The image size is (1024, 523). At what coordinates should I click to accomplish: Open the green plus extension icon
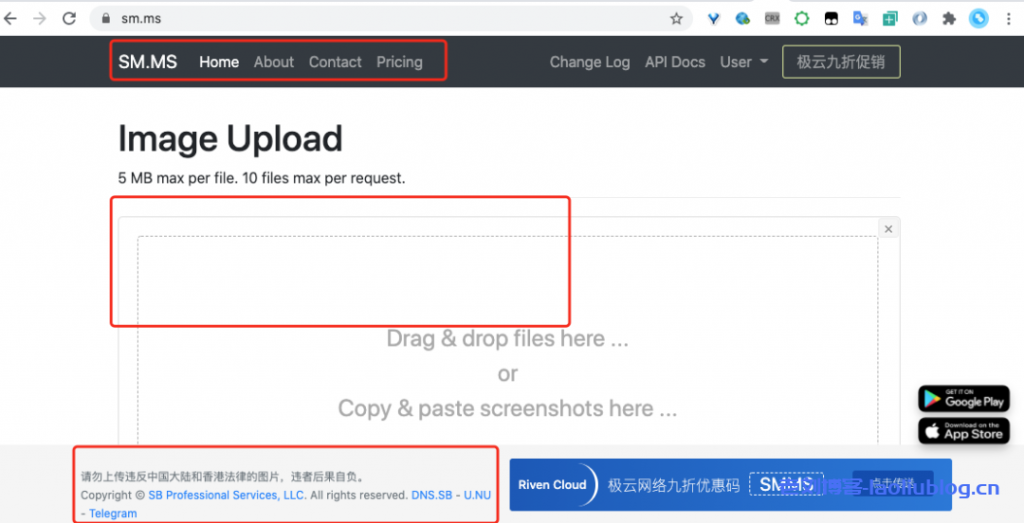889,19
